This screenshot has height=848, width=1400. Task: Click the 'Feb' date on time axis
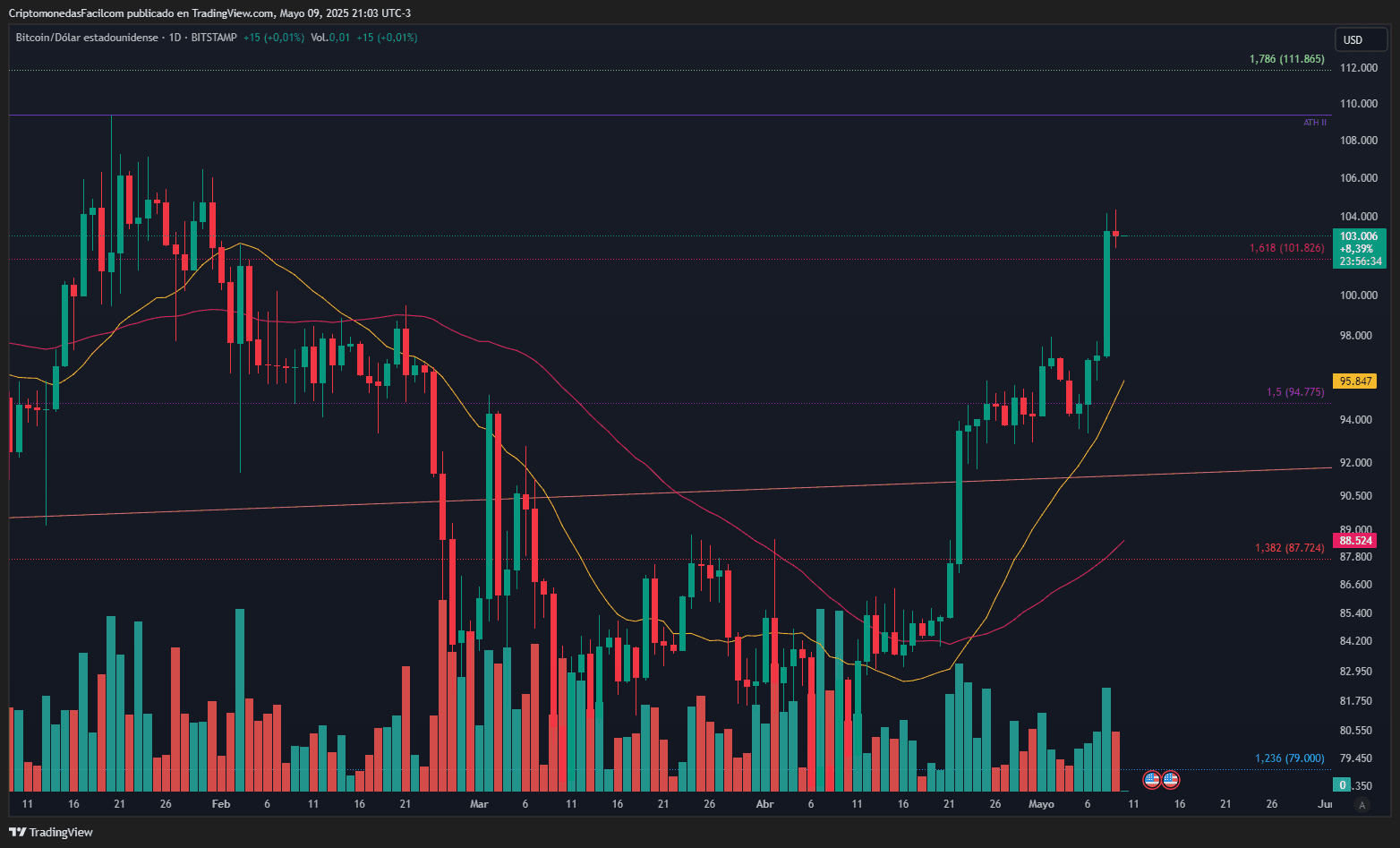[x=221, y=804]
